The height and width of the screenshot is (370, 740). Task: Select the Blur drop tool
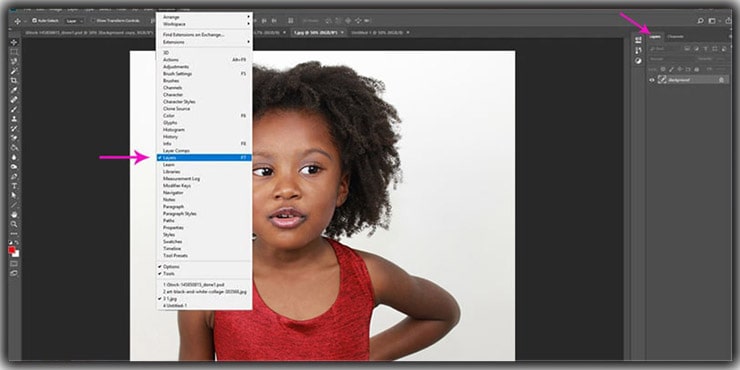click(14, 157)
